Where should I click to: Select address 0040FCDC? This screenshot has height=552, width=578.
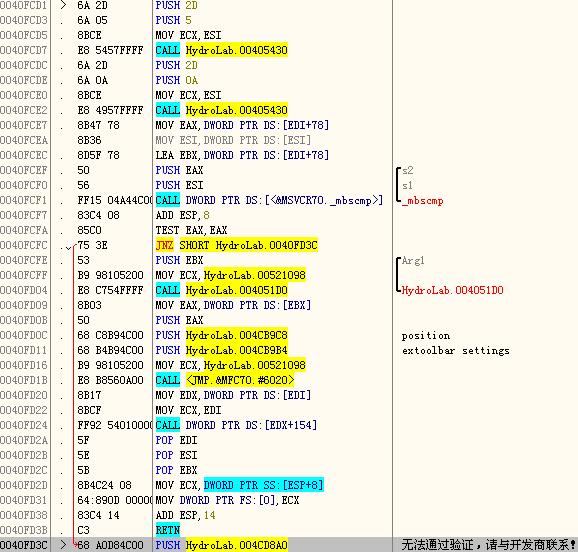[x=24, y=65]
